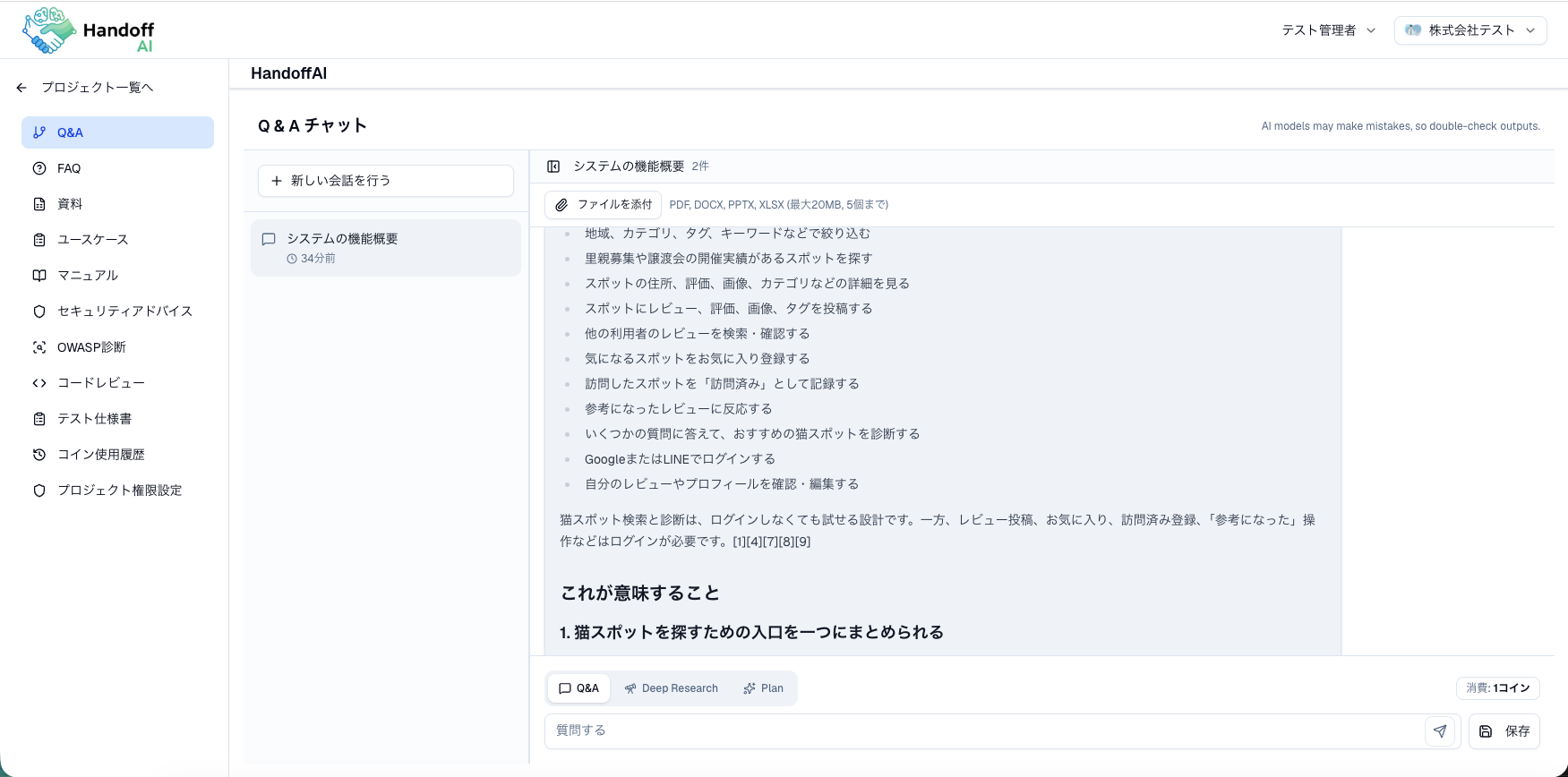Click the OWASP診断 scan icon
The height and width of the screenshot is (777, 1568).
[x=39, y=347]
